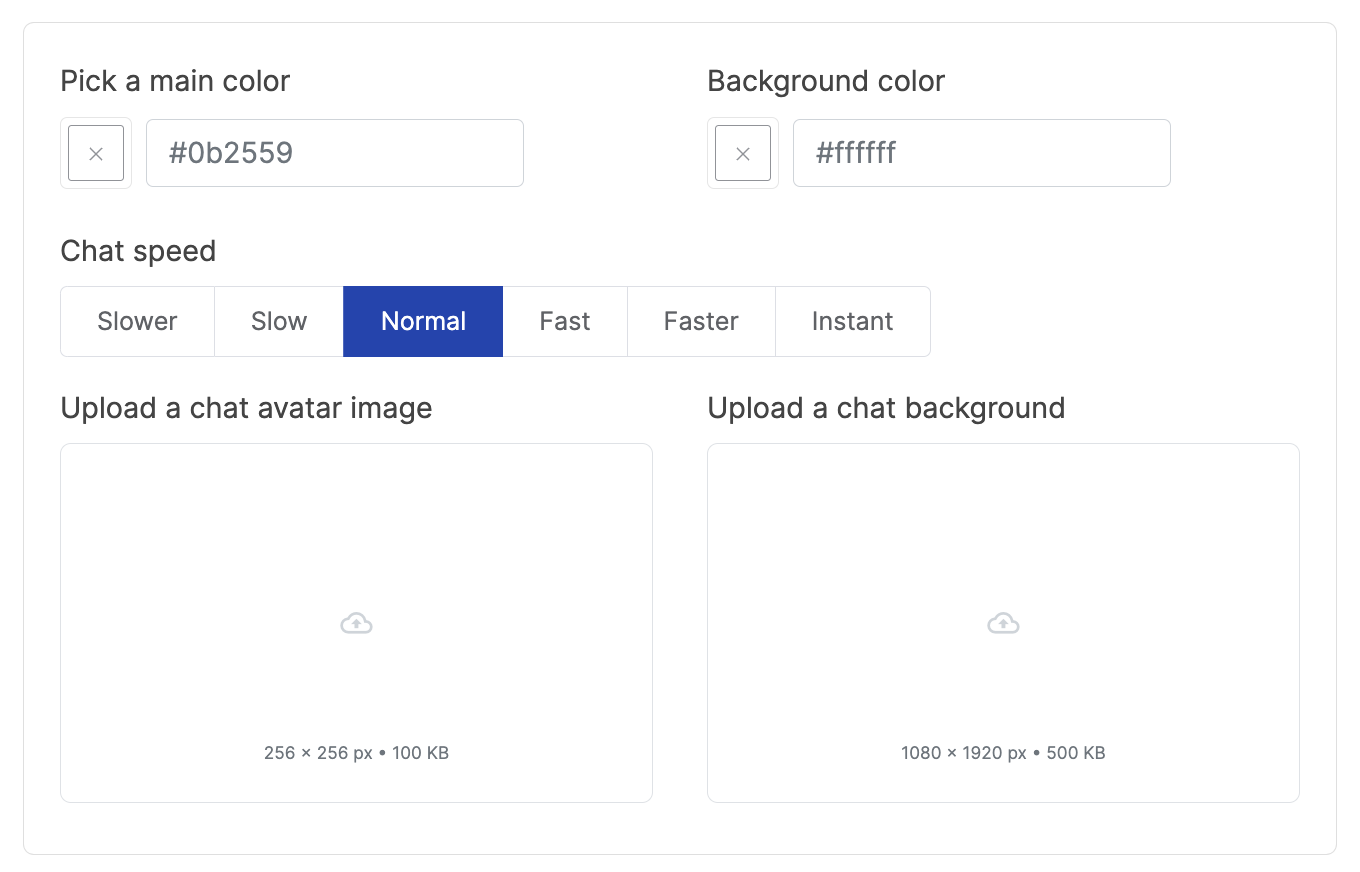The image size is (1360, 872).
Task: Click the "Background color" label
Action: pyautogui.click(x=826, y=81)
